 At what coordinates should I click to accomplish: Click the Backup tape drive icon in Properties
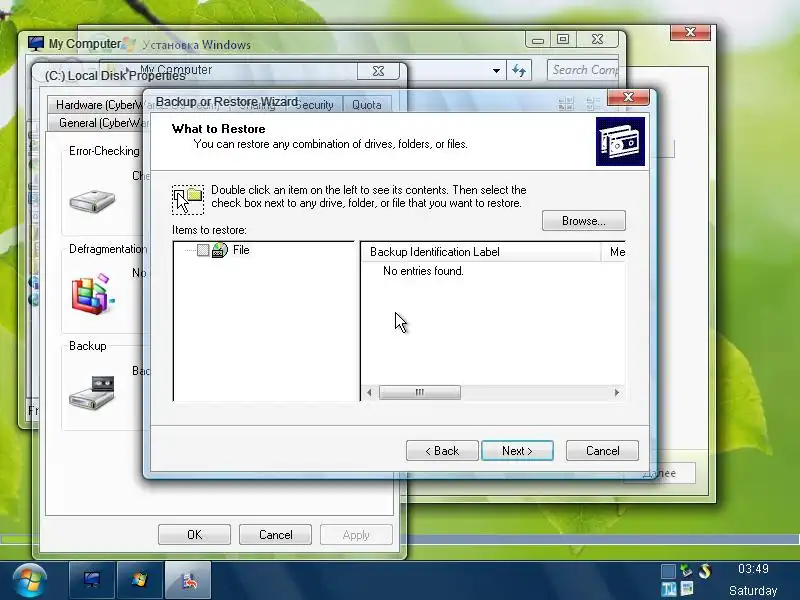tap(92, 392)
